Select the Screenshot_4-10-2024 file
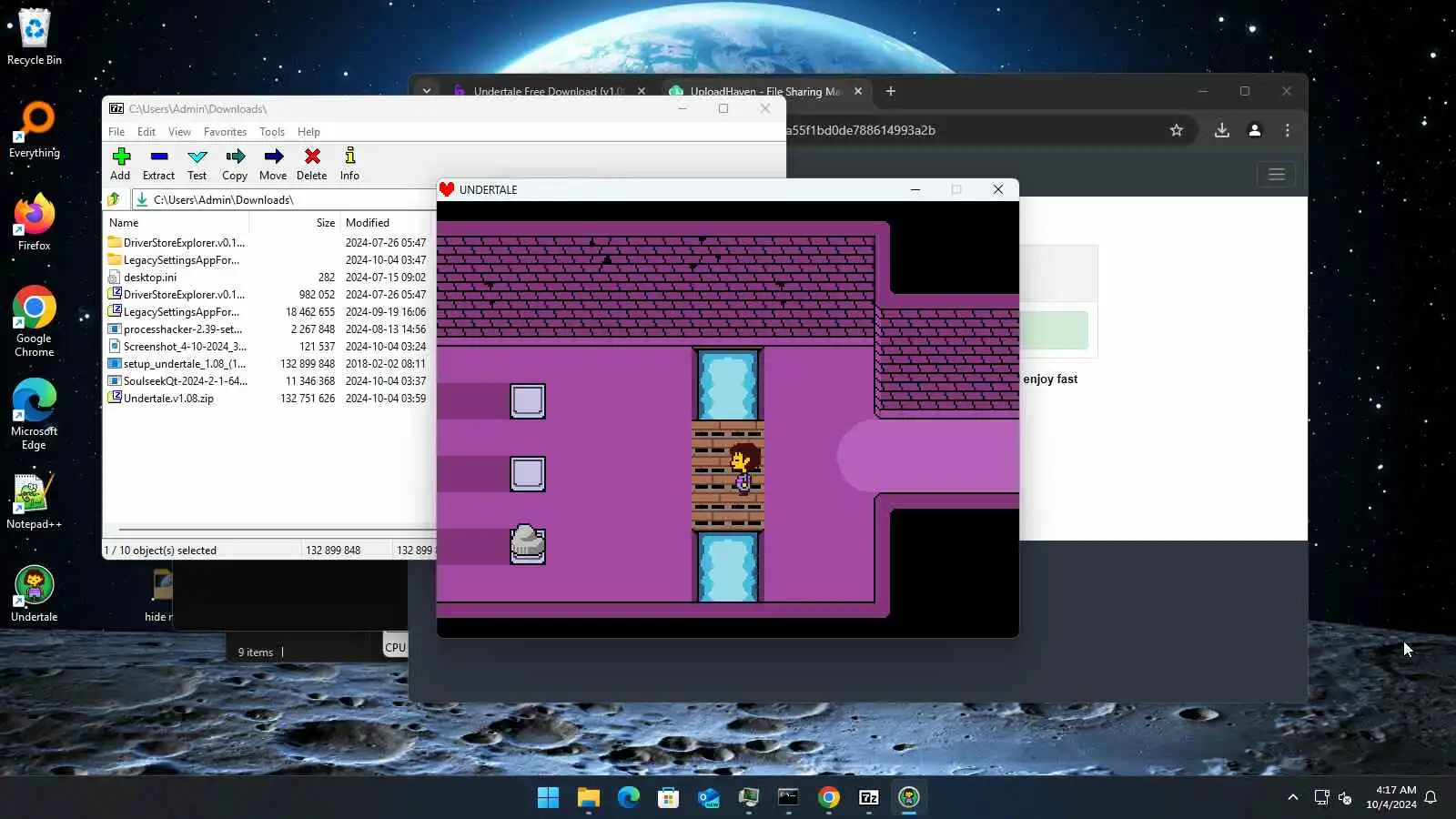This screenshot has height=819, width=1456. click(268, 347)
